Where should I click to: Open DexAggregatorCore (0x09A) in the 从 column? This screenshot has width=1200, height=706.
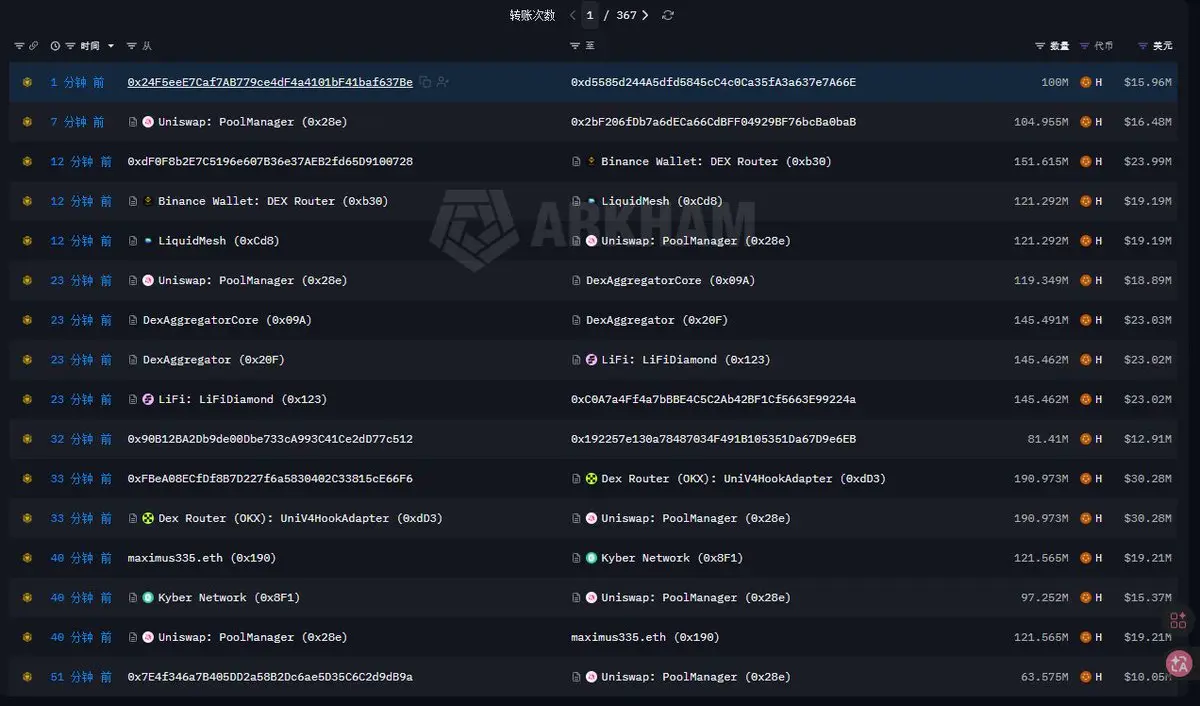click(227, 320)
